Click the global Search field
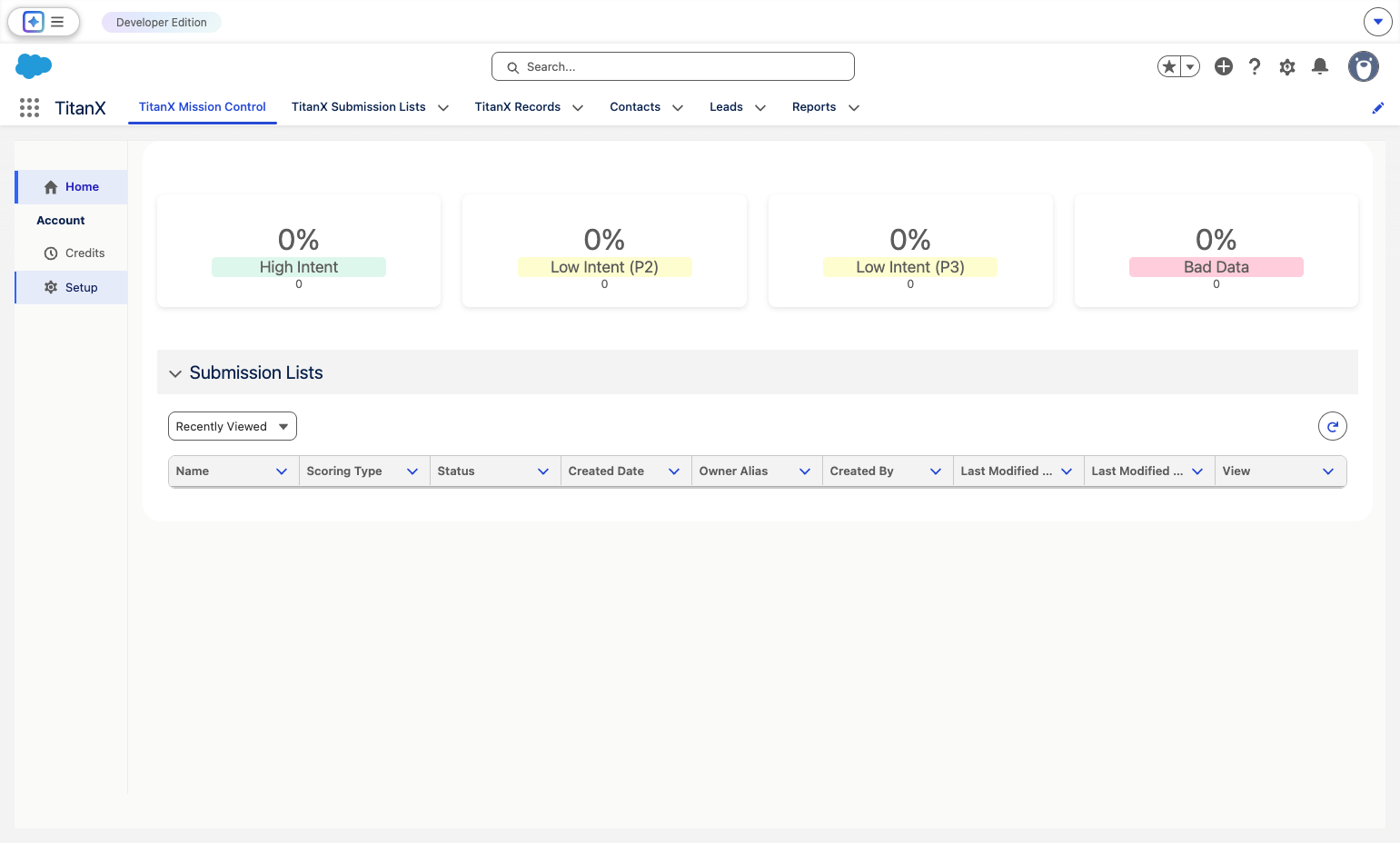1400x843 pixels. (673, 66)
